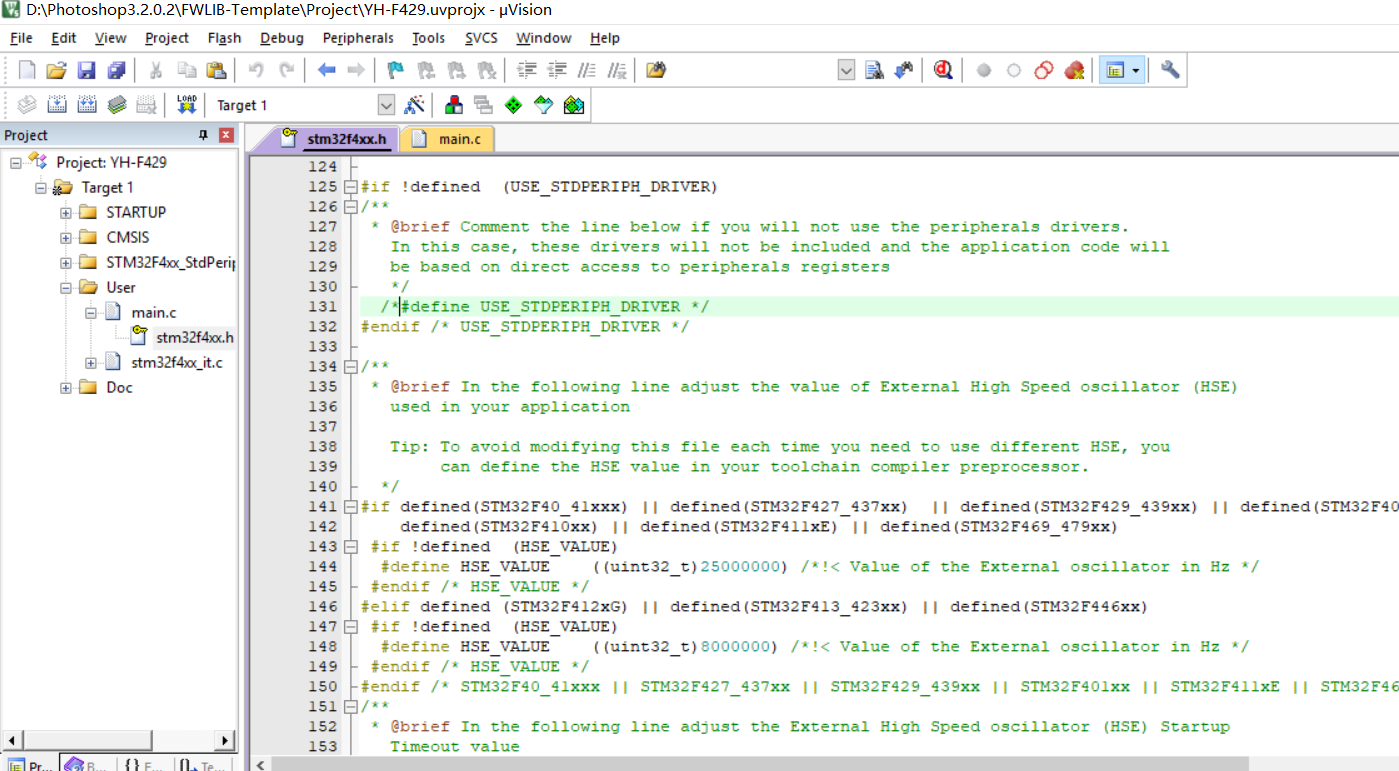Click the Rebuild all target files icon
Screen dimensions: 1399x771
coord(87,105)
